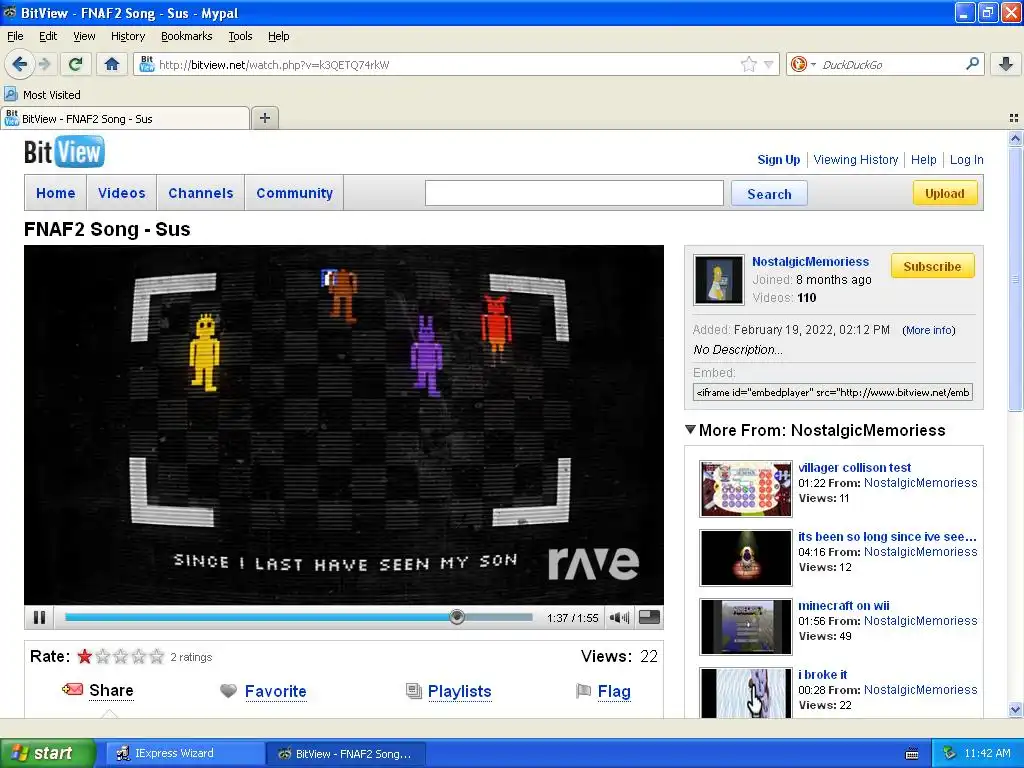1024x768 pixels.
Task: Expand description via More info link
Action: [x=928, y=330]
